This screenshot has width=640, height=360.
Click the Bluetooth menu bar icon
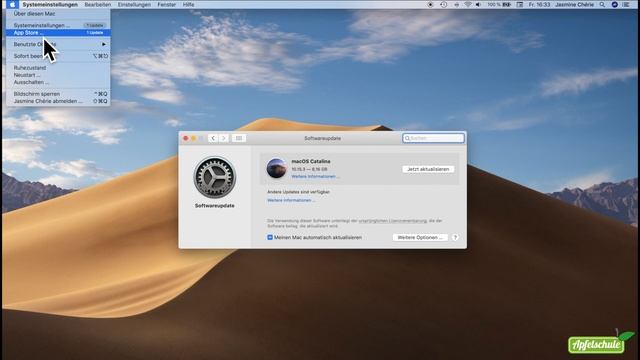coord(456,4)
